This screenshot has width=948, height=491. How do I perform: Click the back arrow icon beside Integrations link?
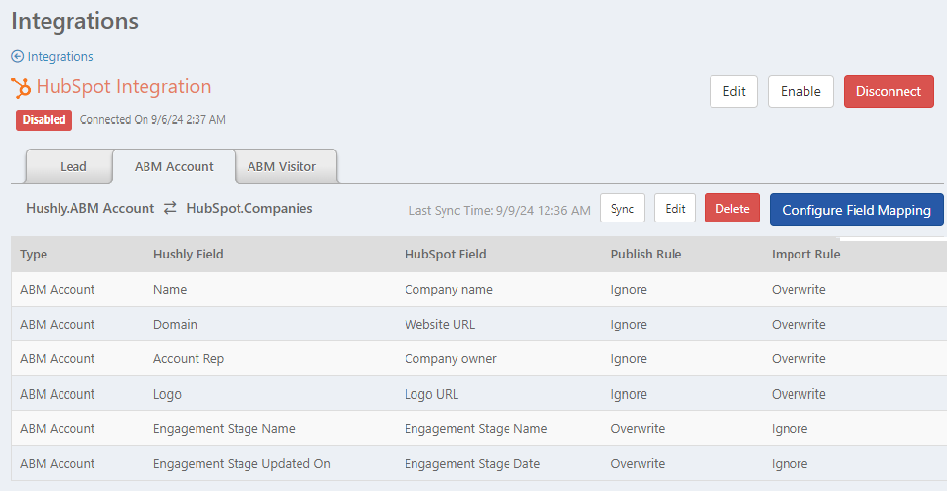point(18,57)
